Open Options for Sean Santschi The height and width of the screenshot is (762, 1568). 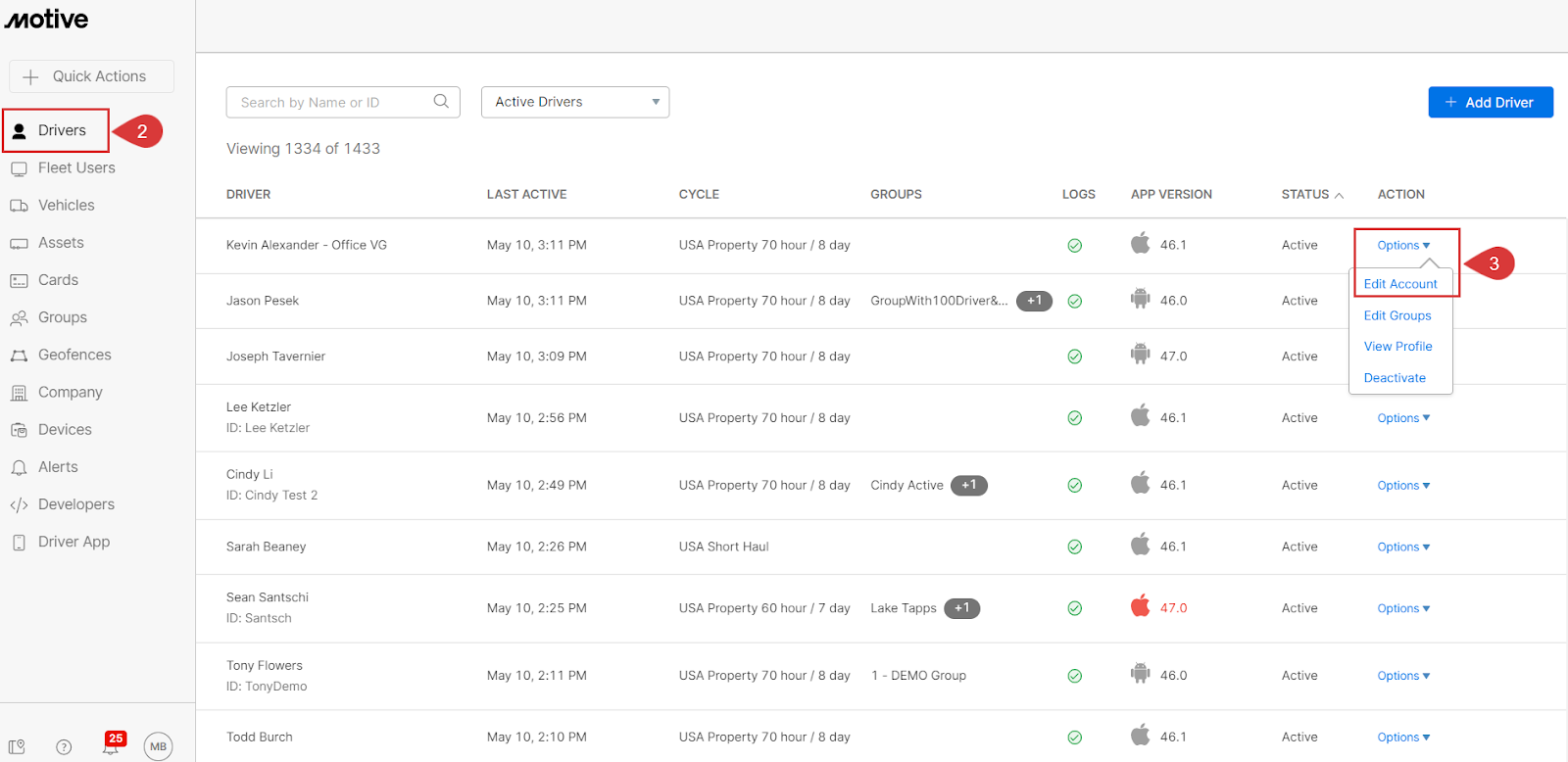point(1403,609)
